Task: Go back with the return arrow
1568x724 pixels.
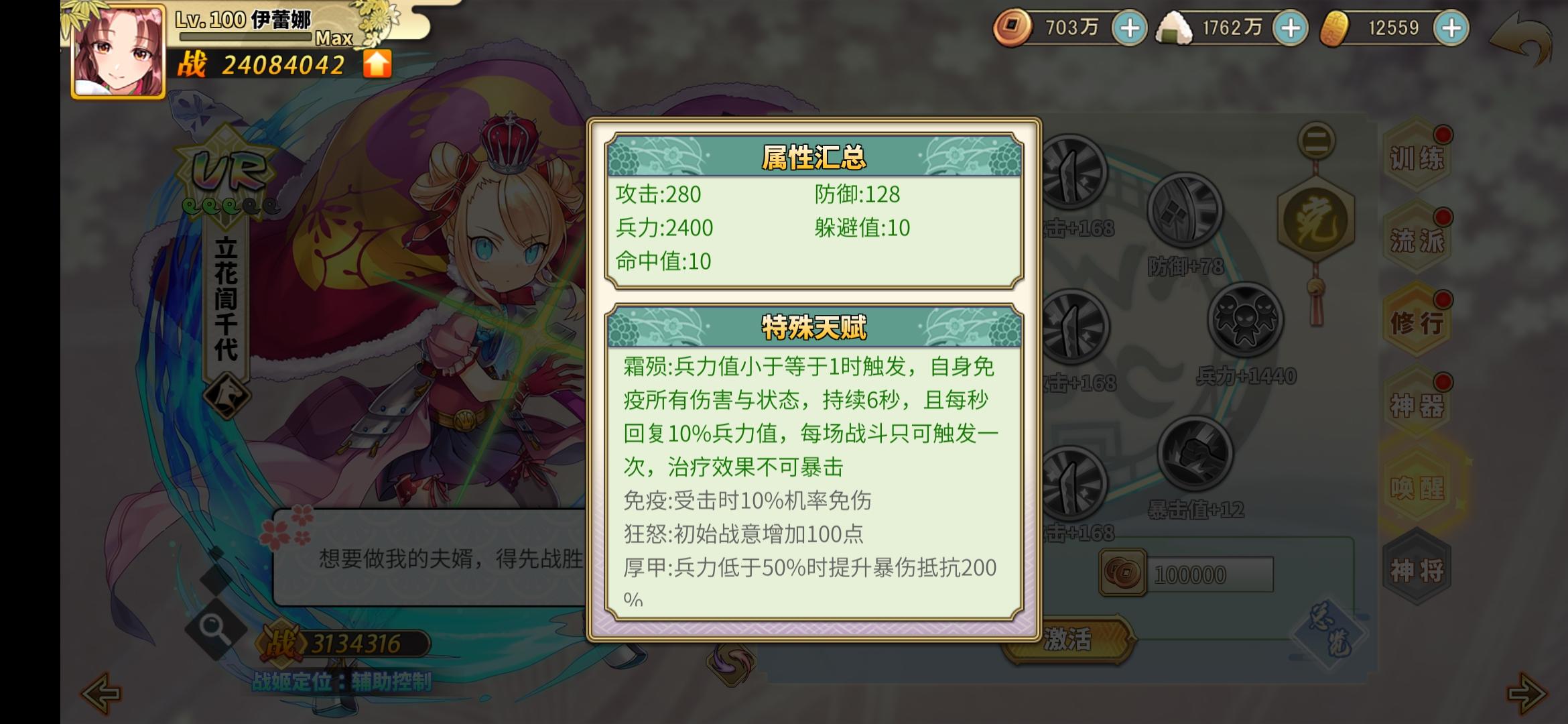Action: [1522, 39]
